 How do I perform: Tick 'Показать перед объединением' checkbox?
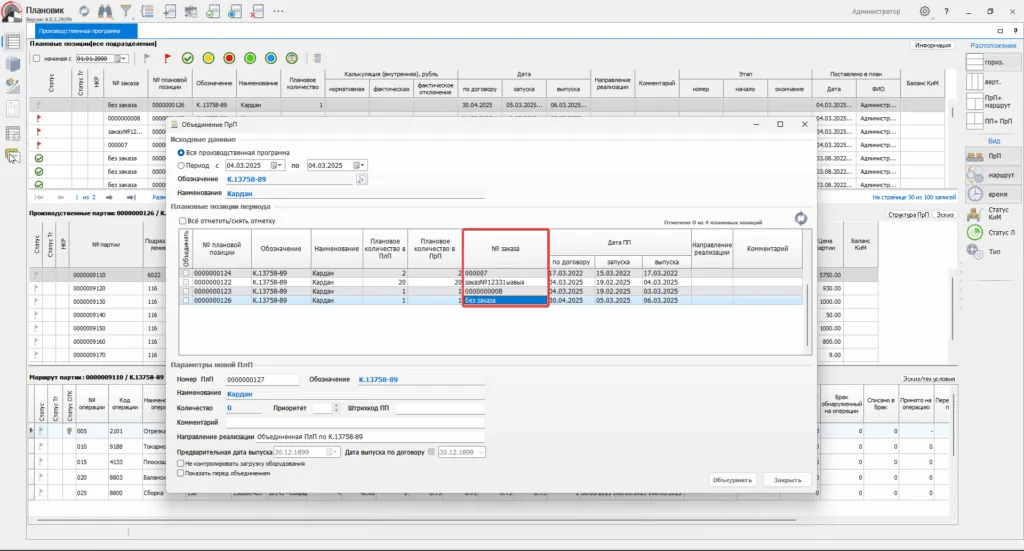tap(180, 474)
